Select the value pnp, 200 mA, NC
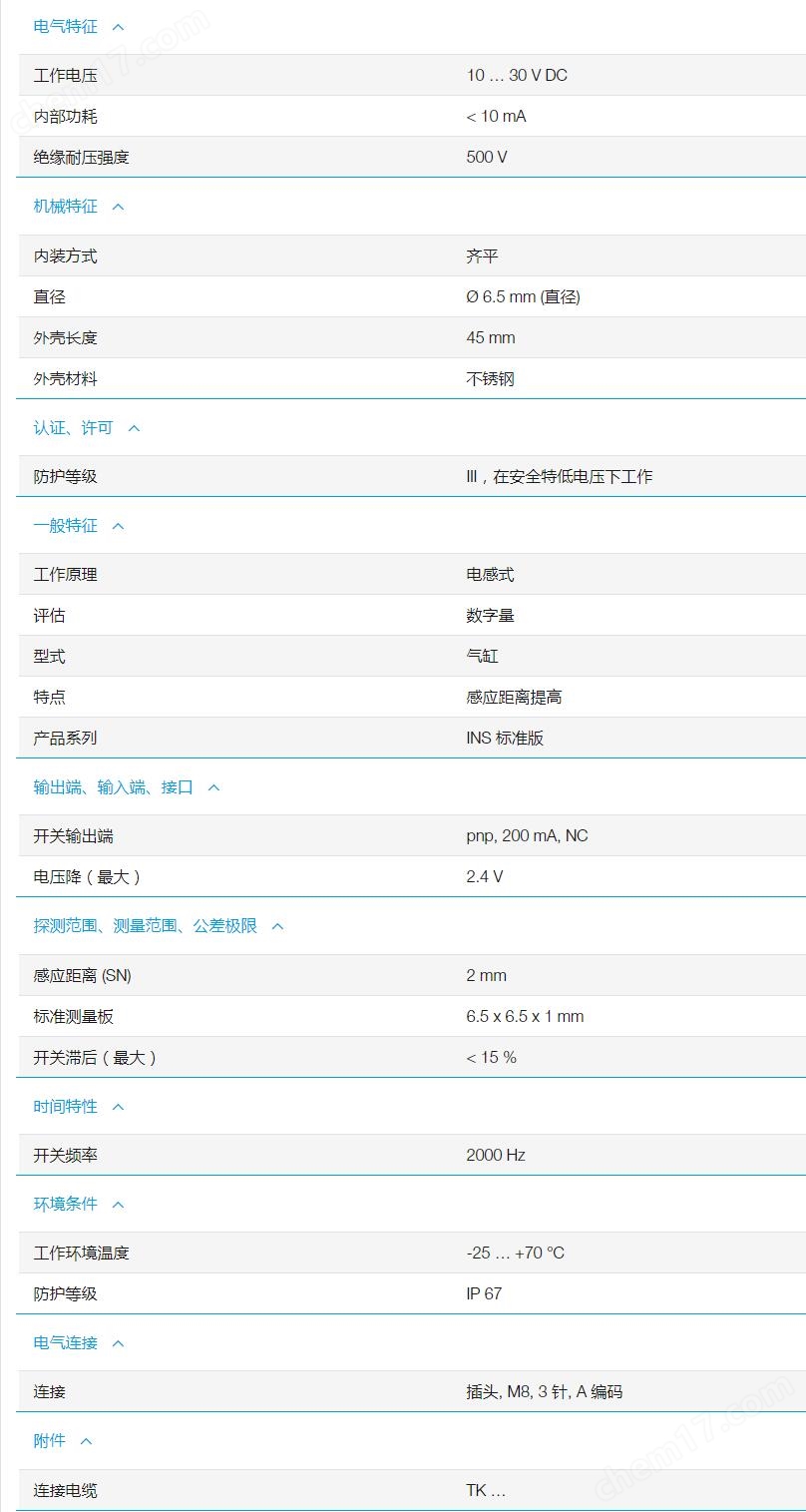The height and width of the screenshot is (1512, 806). pos(528,836)
